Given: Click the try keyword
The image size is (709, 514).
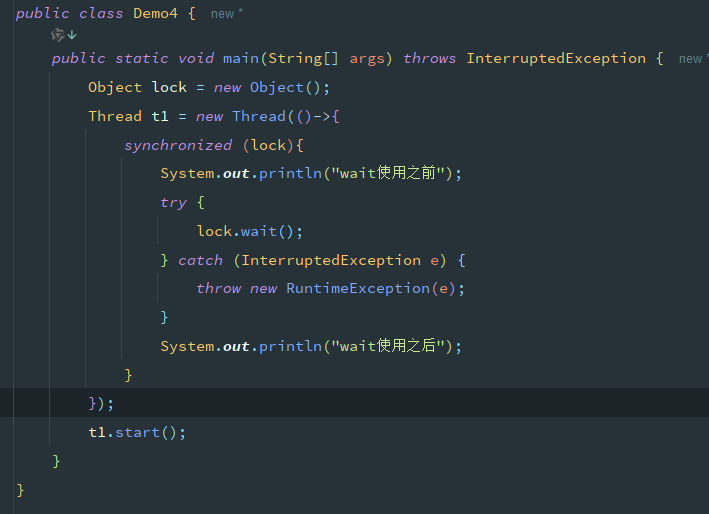Looking at the screenshot, I should [x=173, y=203].
